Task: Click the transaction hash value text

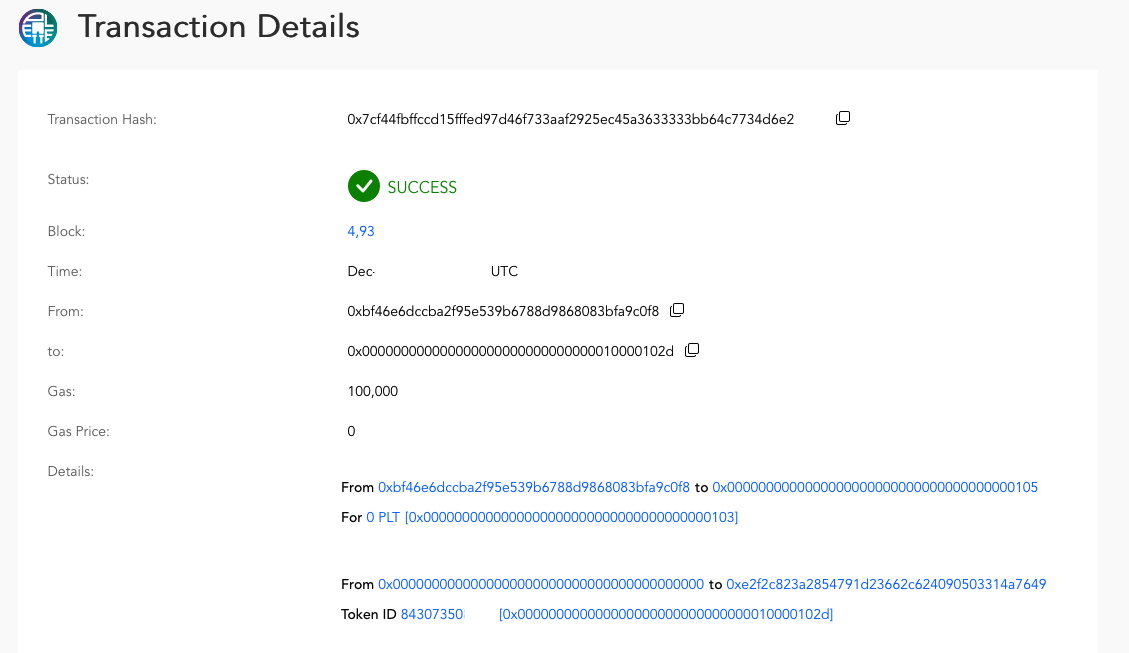Action: (x=570, y=120)
